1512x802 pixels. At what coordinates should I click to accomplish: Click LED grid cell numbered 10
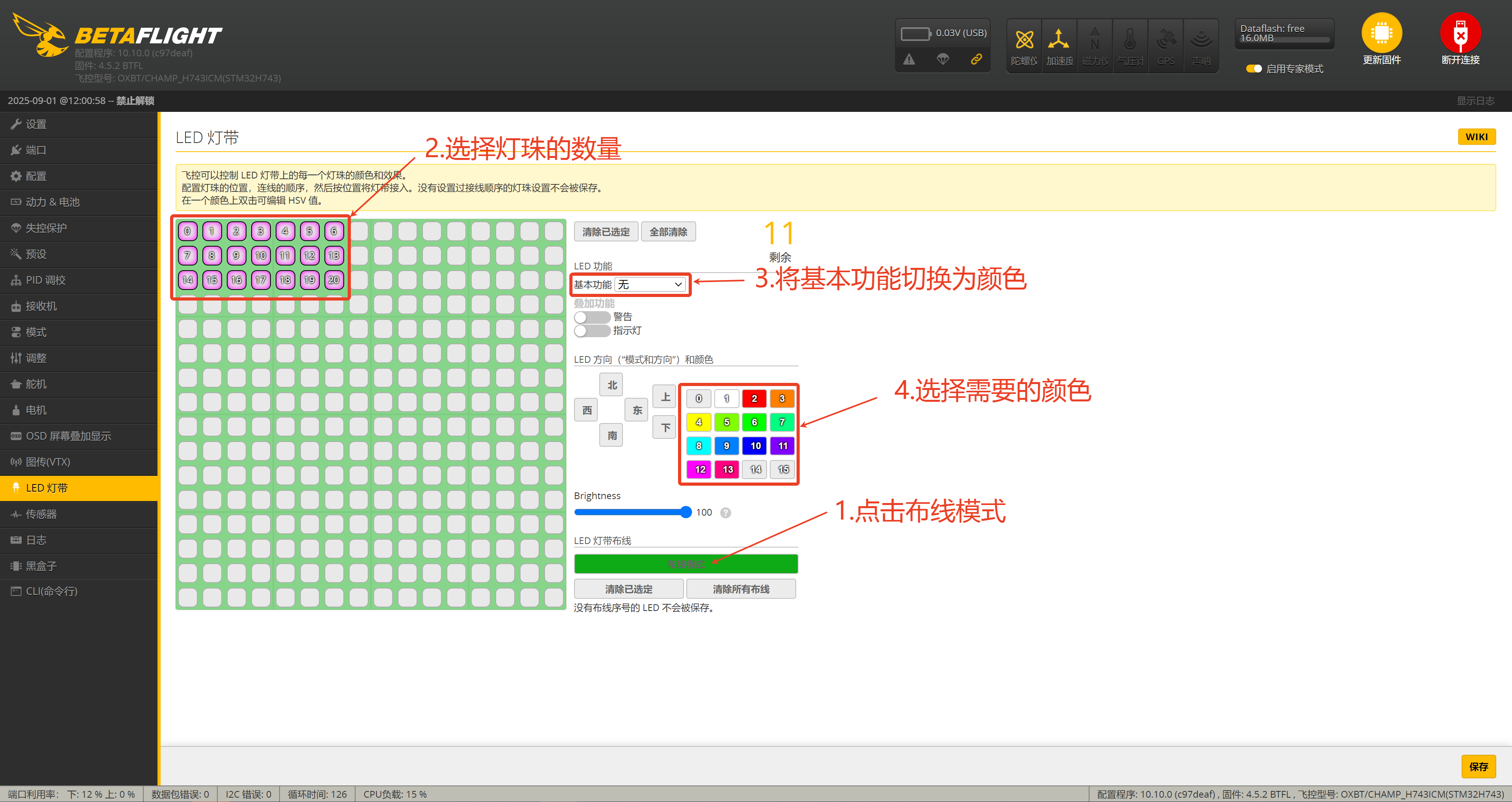261,256
